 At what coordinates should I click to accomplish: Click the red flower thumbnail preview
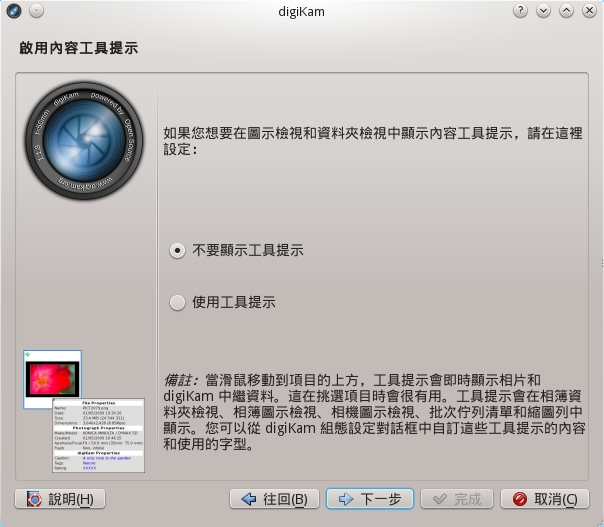point(52,379)
